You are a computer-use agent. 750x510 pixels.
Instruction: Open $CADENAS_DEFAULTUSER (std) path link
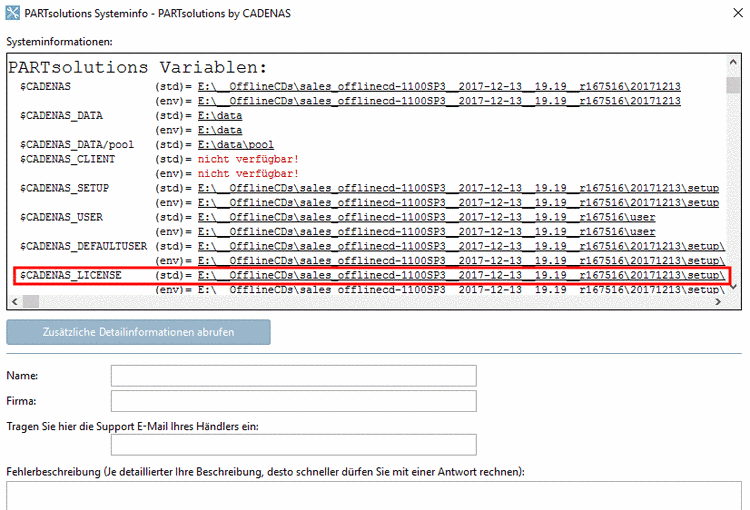pyautogui.click(x=461, y=246)
